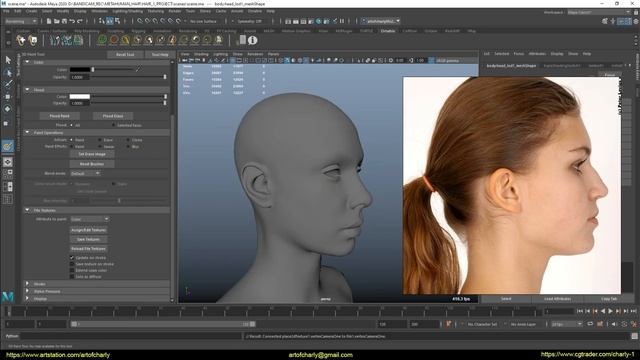Click the Maya logo icon at bottom-left

7,297
